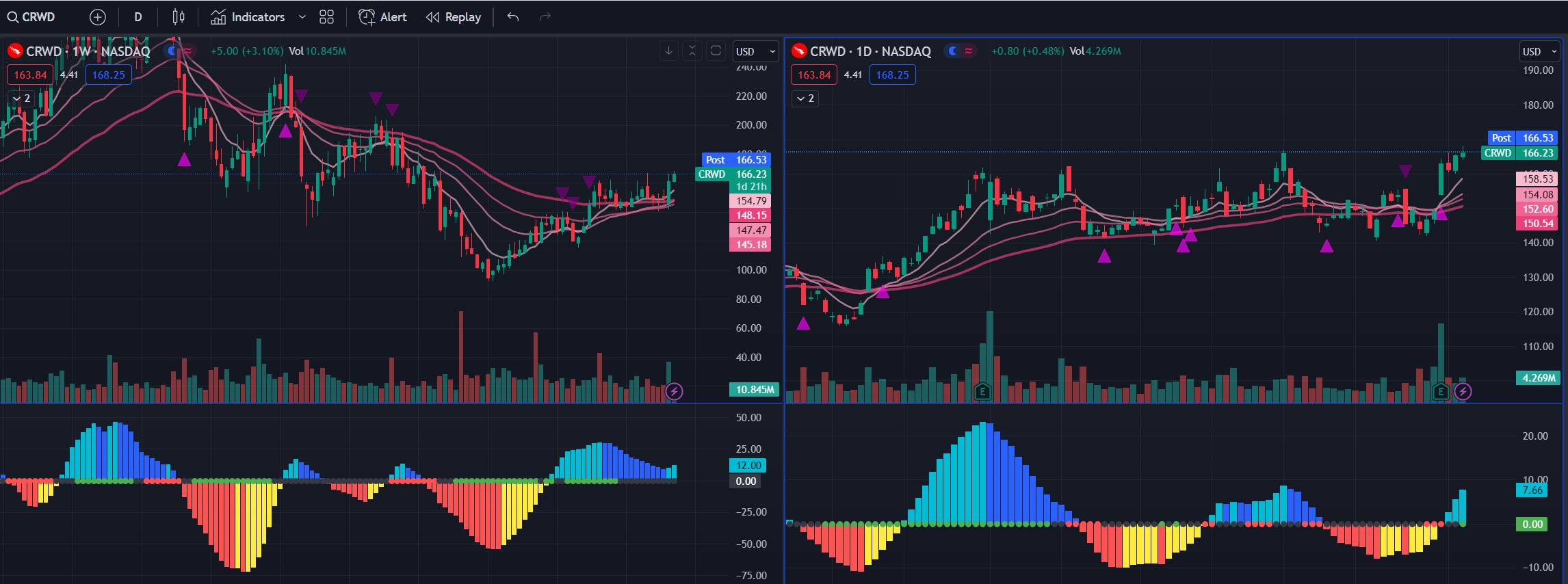Click the redo arrow in the toolbar
Viewport: 1568px width, 584px height.
click(545, 17)
